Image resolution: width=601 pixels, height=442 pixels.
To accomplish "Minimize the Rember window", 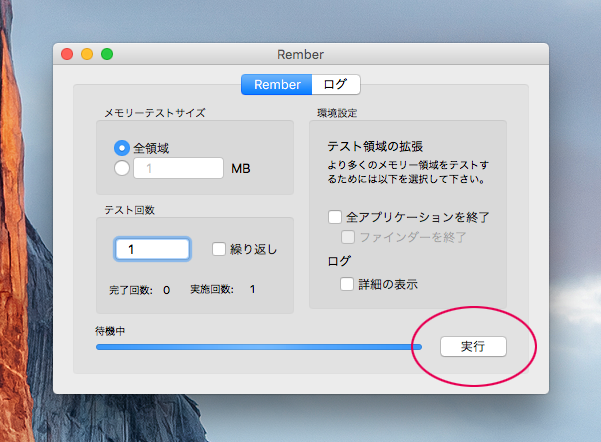I will coord(87,54).
